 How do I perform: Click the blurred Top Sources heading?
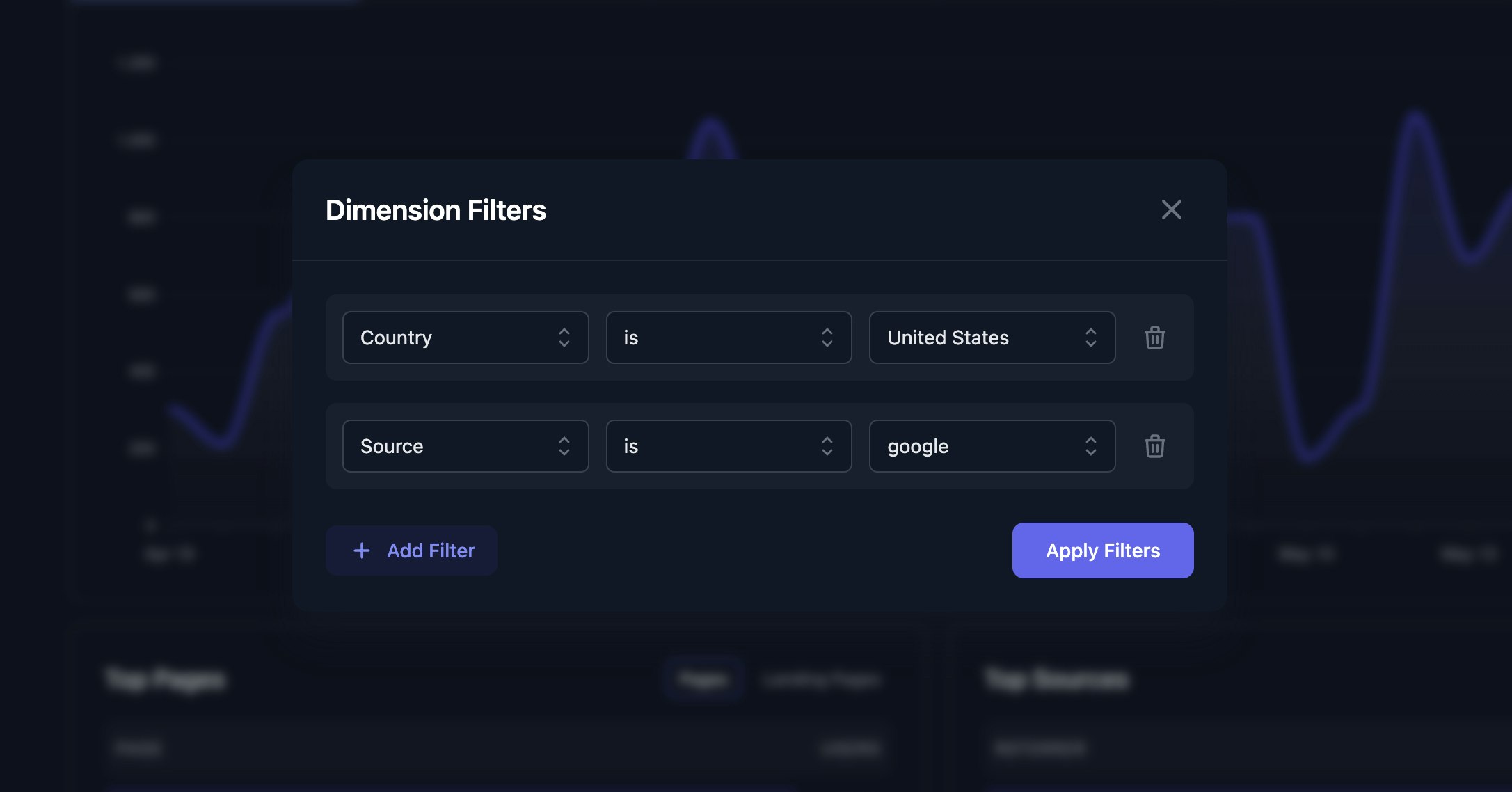(x=1056, y=679)
